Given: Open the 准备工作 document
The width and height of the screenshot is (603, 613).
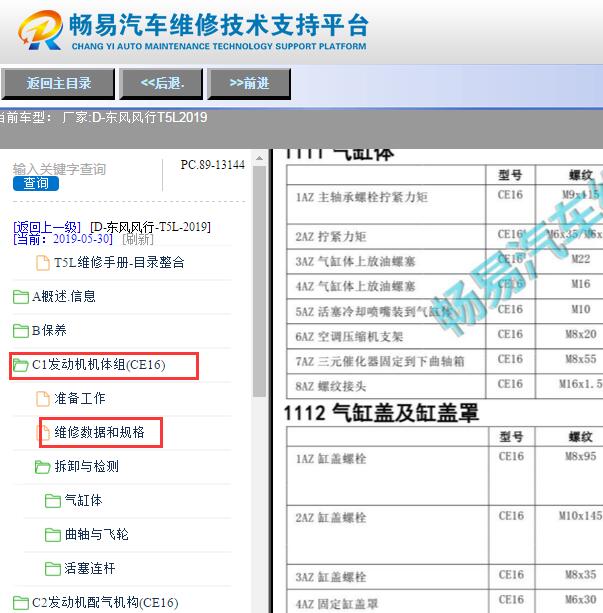Looking at the screenshot, I should (80, 398).
